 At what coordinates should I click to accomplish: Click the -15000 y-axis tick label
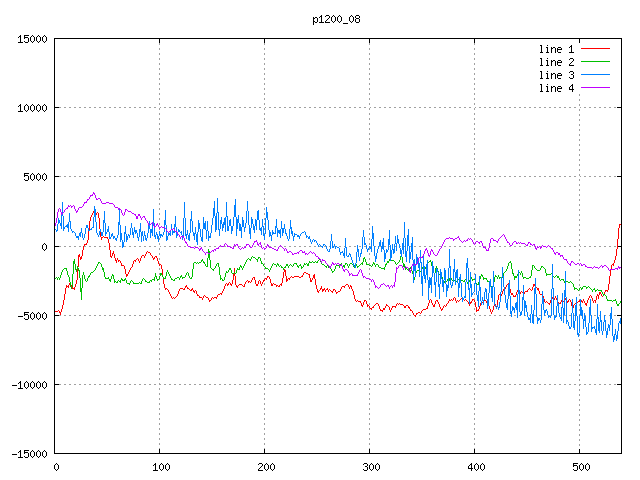click(29, 453)
